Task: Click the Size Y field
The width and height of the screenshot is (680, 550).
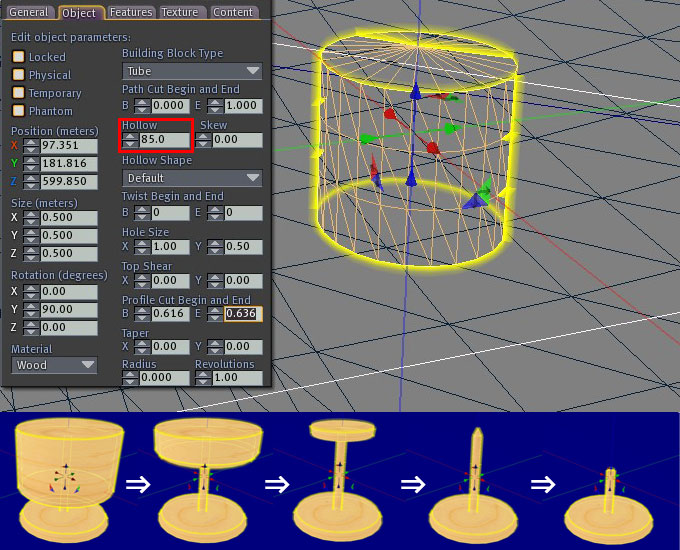Action: coord(69,236)
